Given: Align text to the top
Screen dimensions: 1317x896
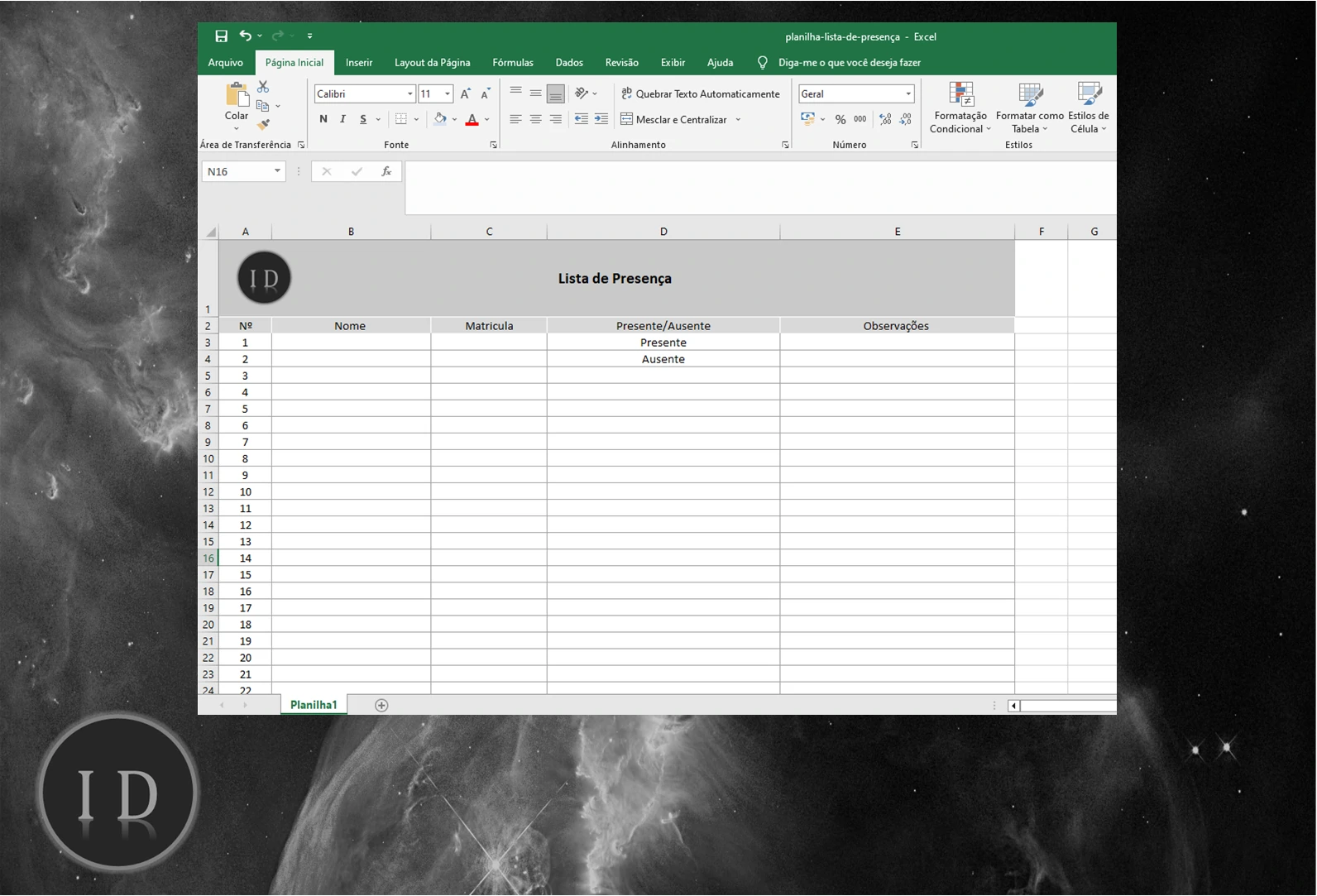Looking at the screenshot, I should click(515, 93).
